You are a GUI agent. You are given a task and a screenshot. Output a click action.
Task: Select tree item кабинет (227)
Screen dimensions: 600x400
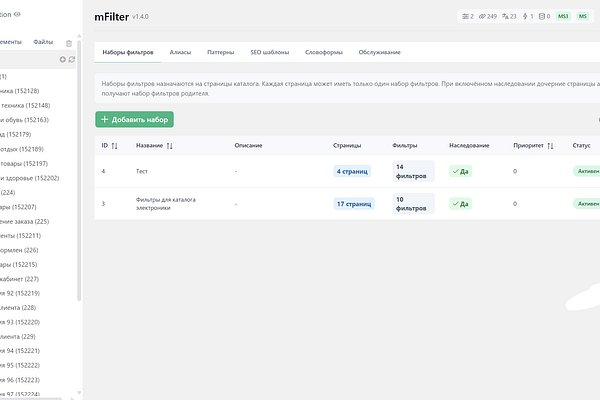[x=20, y=279]
